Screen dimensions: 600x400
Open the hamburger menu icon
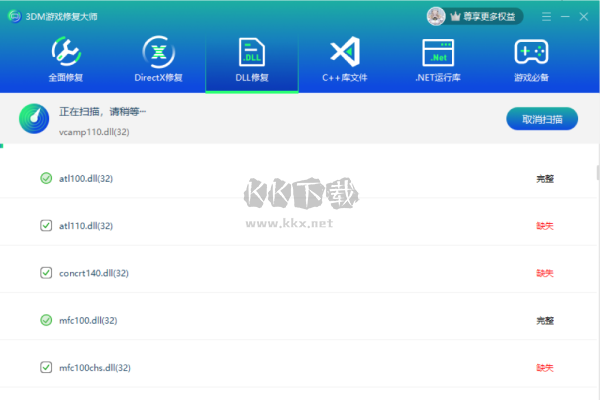tap(546, 16)
